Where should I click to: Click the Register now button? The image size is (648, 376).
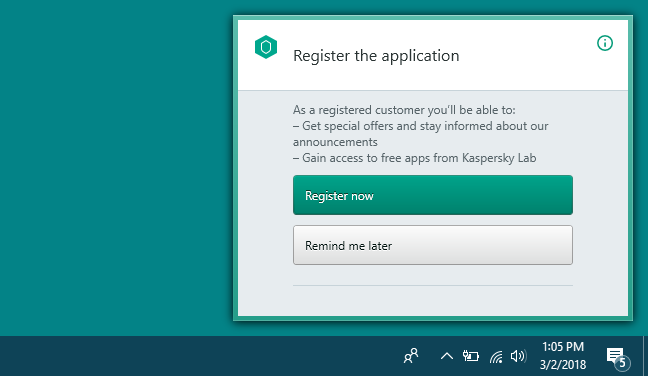pyautogui.click(x=433, y=195)
